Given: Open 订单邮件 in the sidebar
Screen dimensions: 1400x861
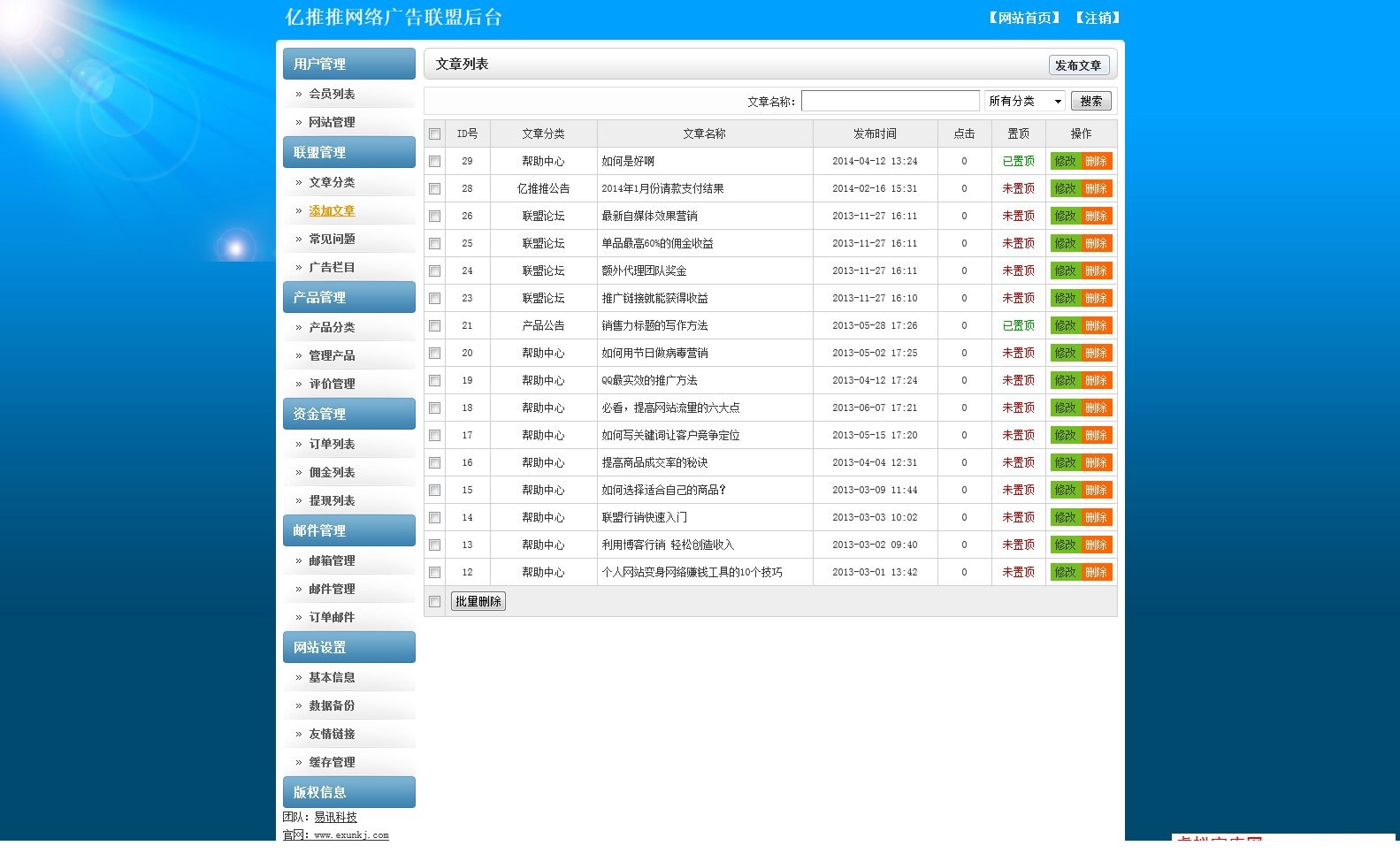Looking at the screenshot, I should click(332, 617).
